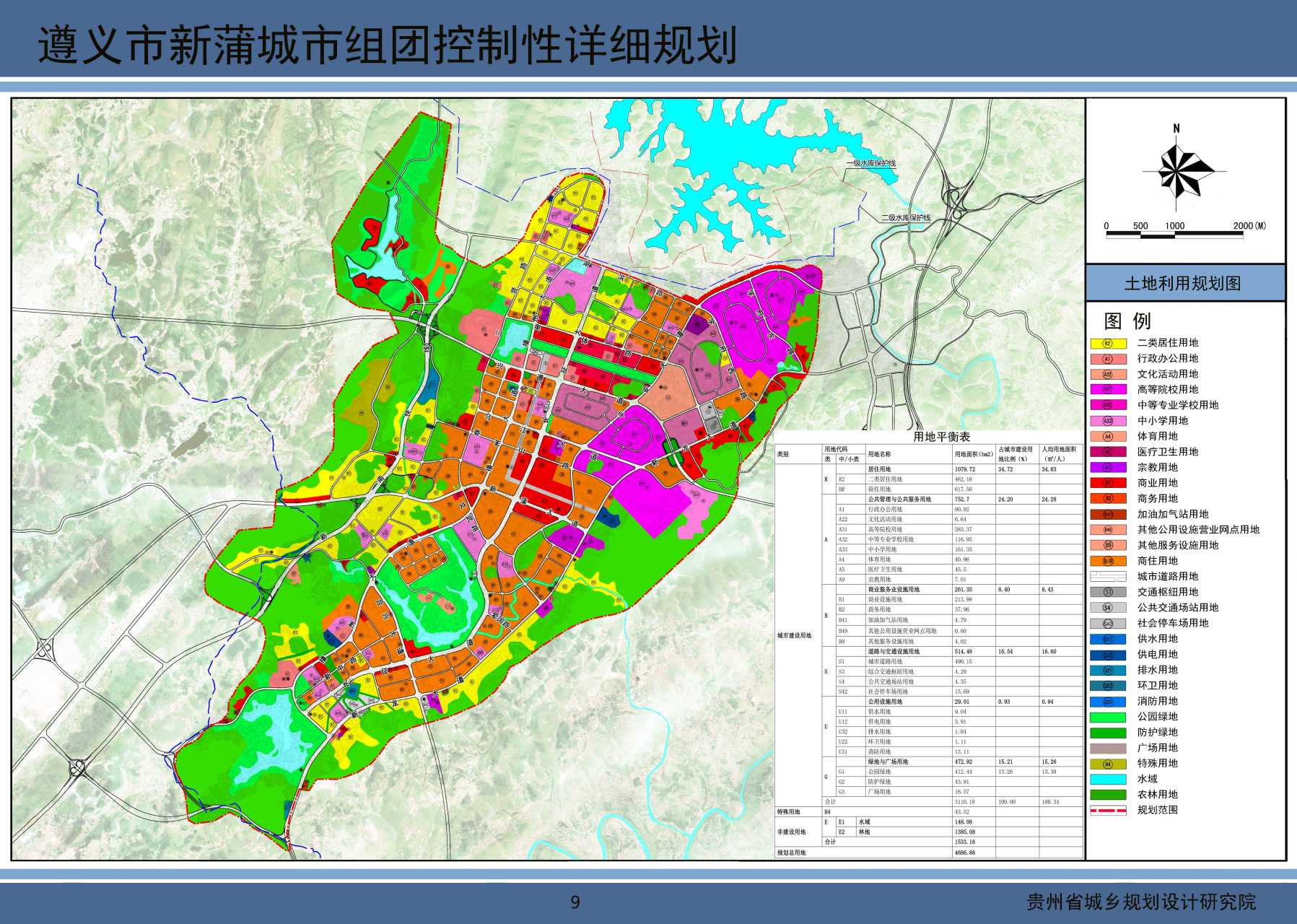Click the 商住用地 orange legend symbol

click(x=1108, y=561)
